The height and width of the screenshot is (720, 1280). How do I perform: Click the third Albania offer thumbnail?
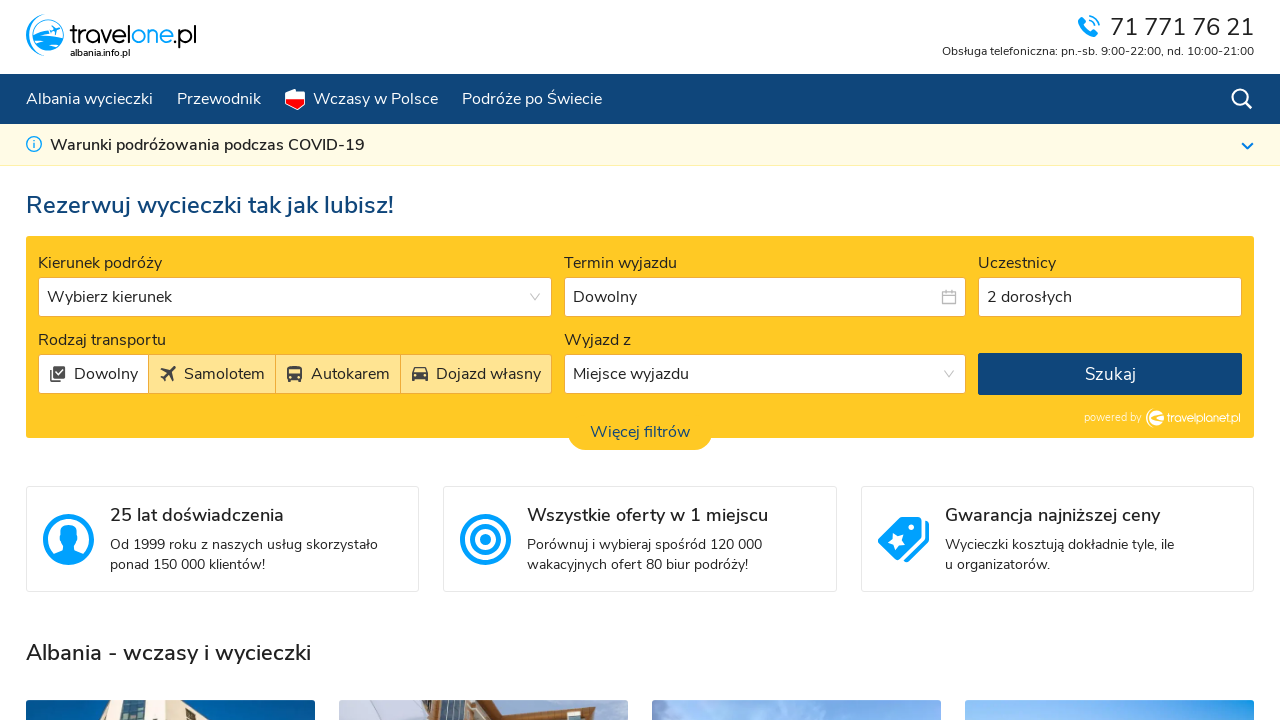(x=796, y=710)
